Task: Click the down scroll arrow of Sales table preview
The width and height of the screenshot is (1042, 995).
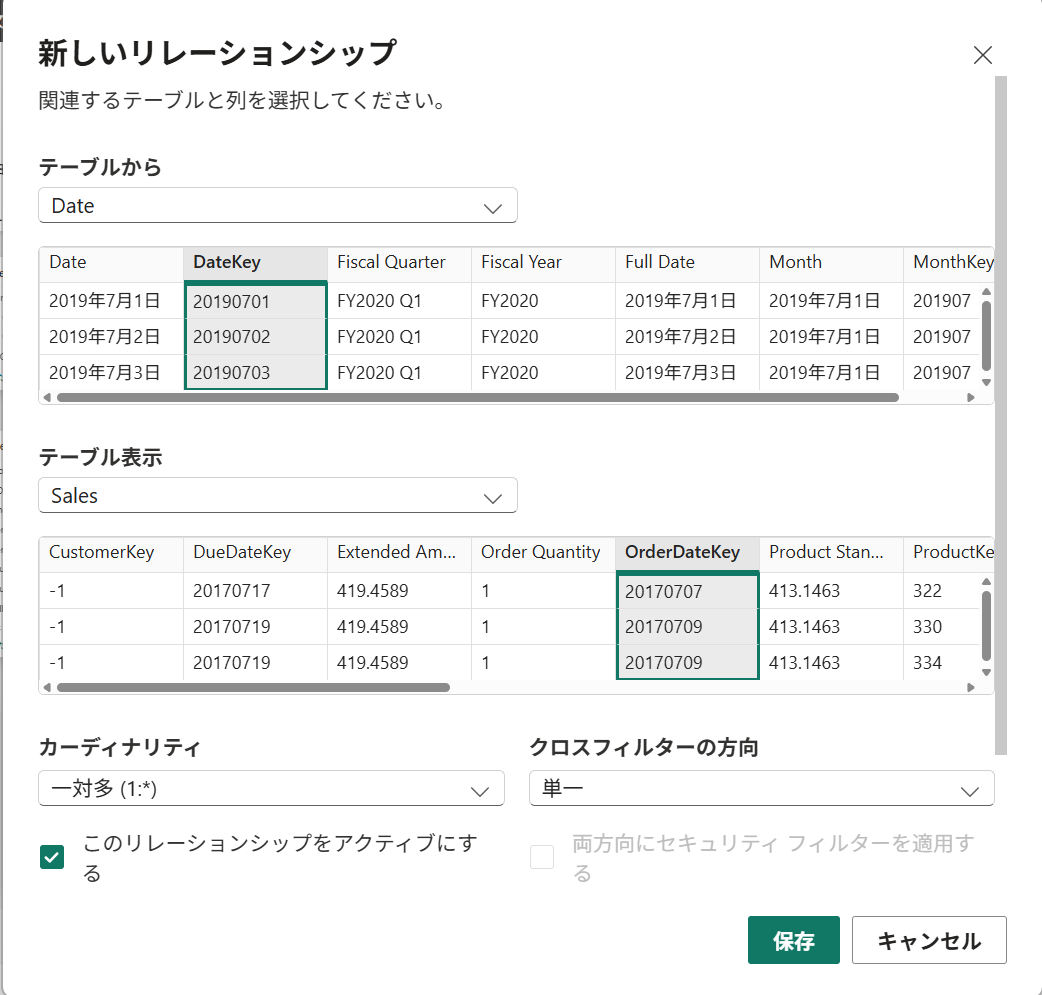Action: coord(986,672)
